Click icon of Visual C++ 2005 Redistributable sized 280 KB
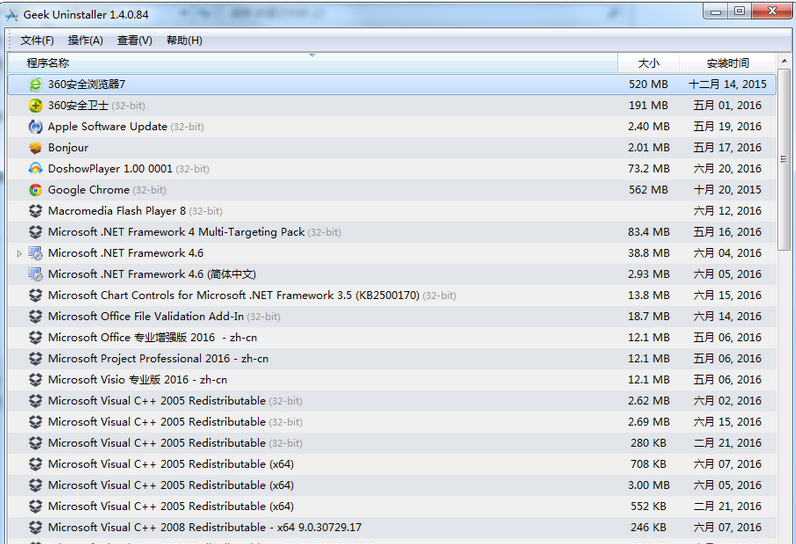796x544 pixels. pos(36,443)
